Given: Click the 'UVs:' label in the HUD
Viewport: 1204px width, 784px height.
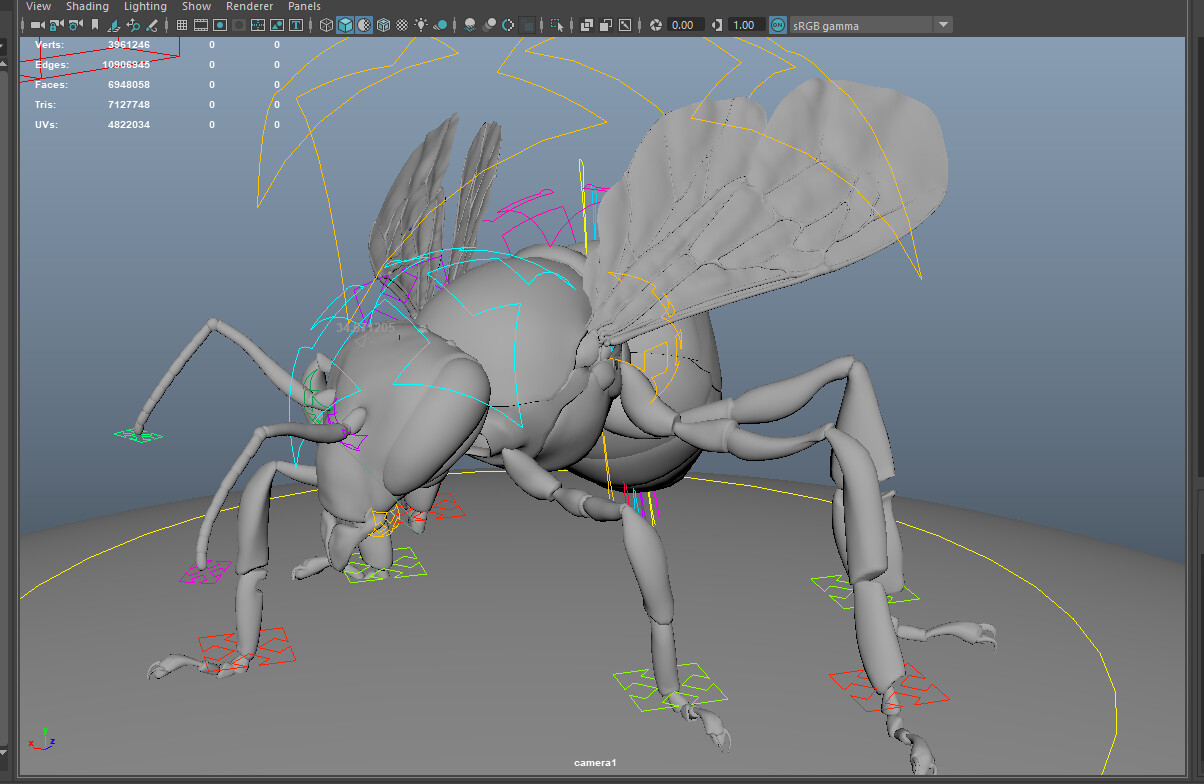Looking at the screenshot, I should point(47,125).
